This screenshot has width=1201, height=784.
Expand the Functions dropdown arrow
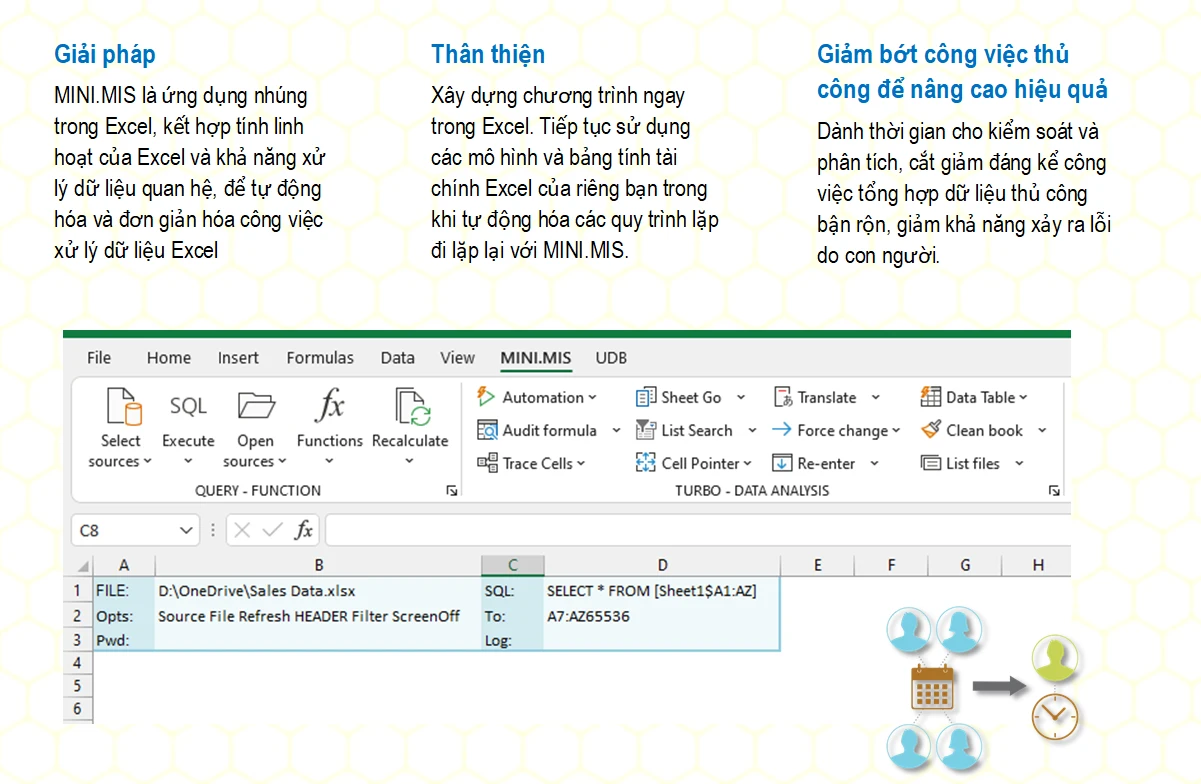point(330,462)
